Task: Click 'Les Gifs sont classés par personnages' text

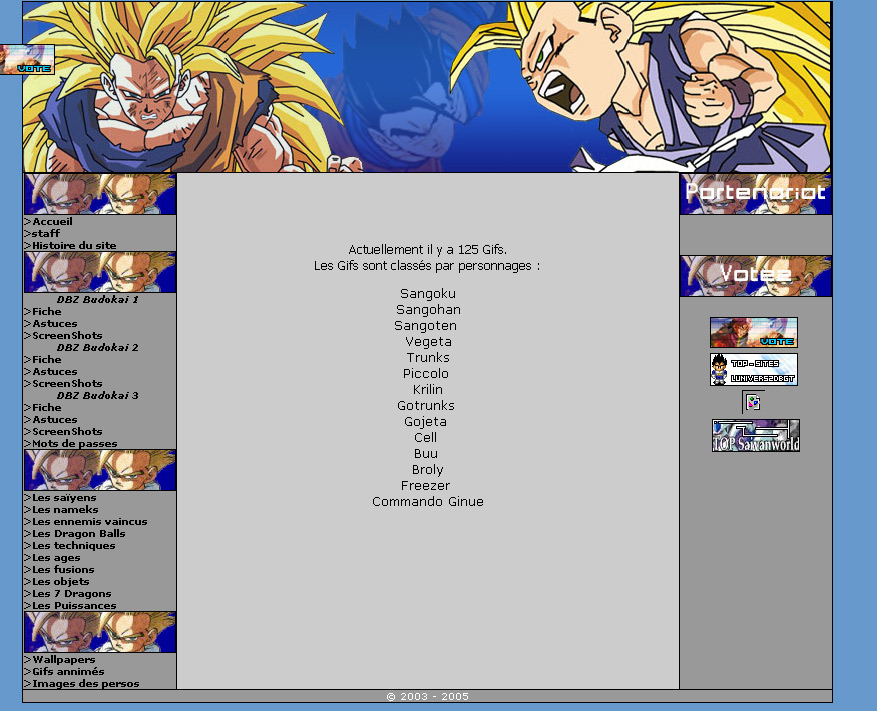Action: click(422, 266)
